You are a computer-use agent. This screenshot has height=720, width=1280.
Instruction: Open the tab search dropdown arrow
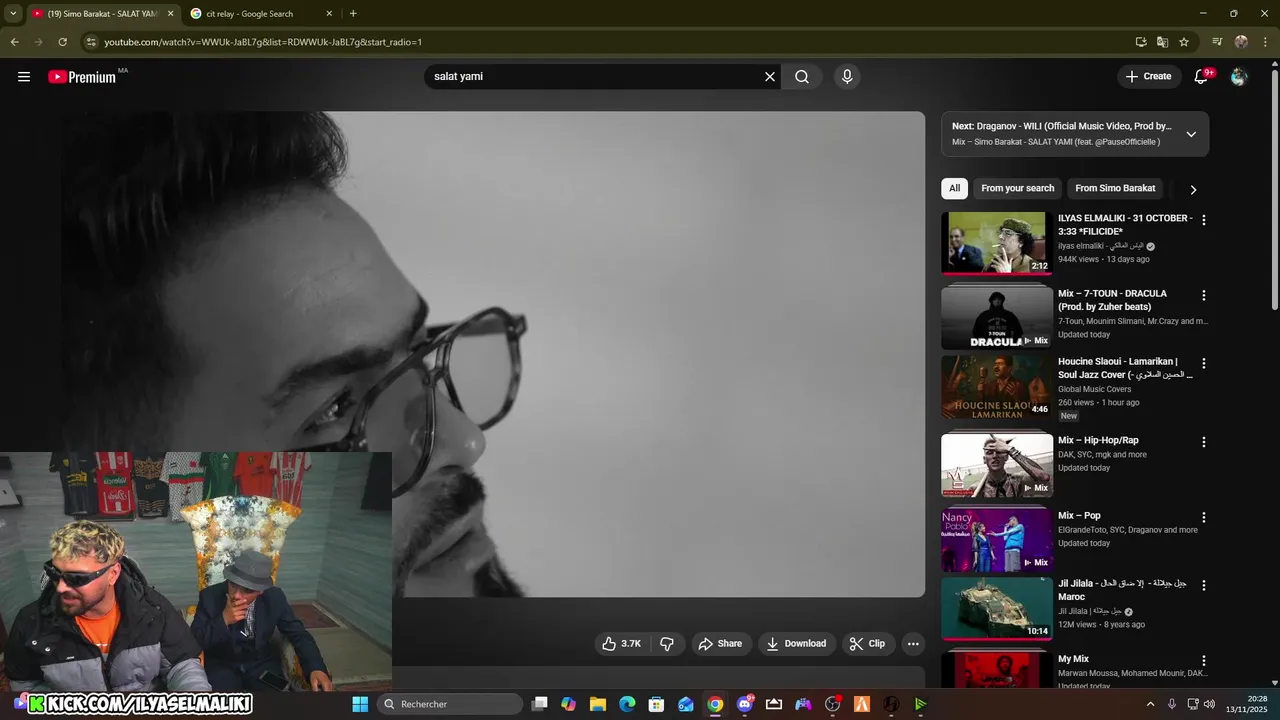13,14
